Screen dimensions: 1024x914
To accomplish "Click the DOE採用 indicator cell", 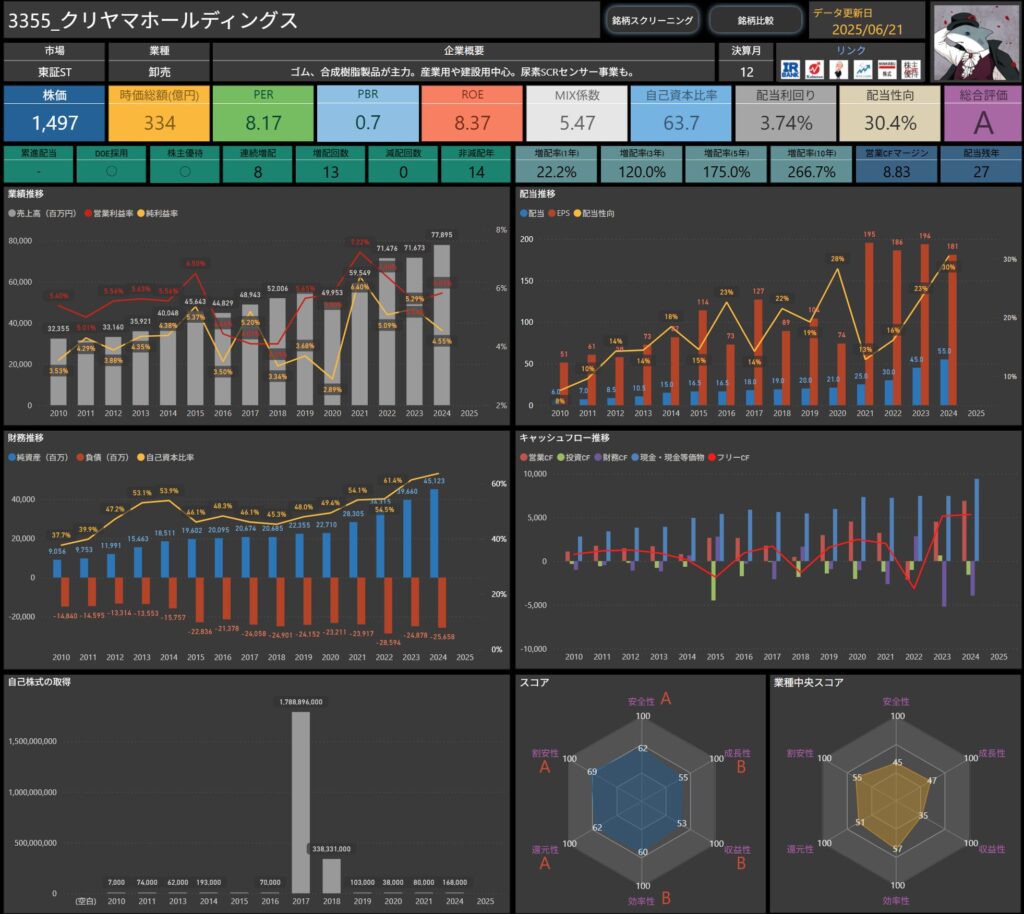I will click(111, 164).
